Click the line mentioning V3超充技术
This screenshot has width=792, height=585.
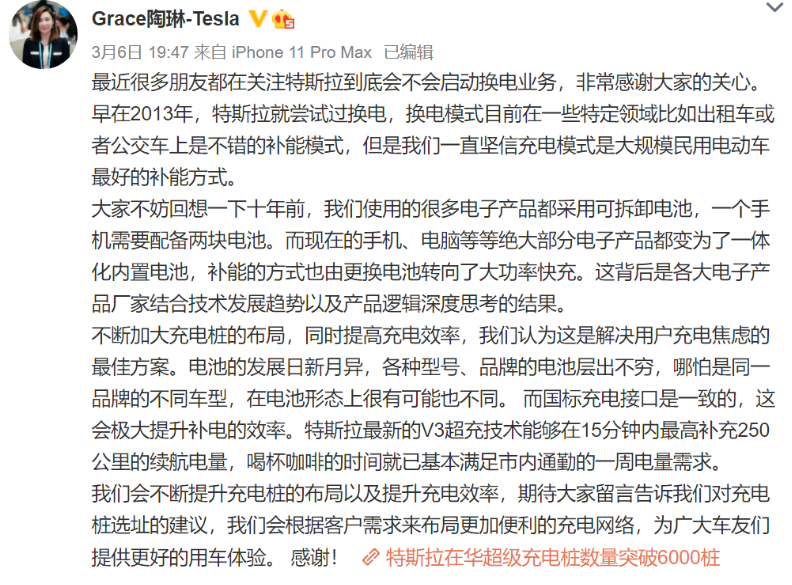[x=430, y=430]
